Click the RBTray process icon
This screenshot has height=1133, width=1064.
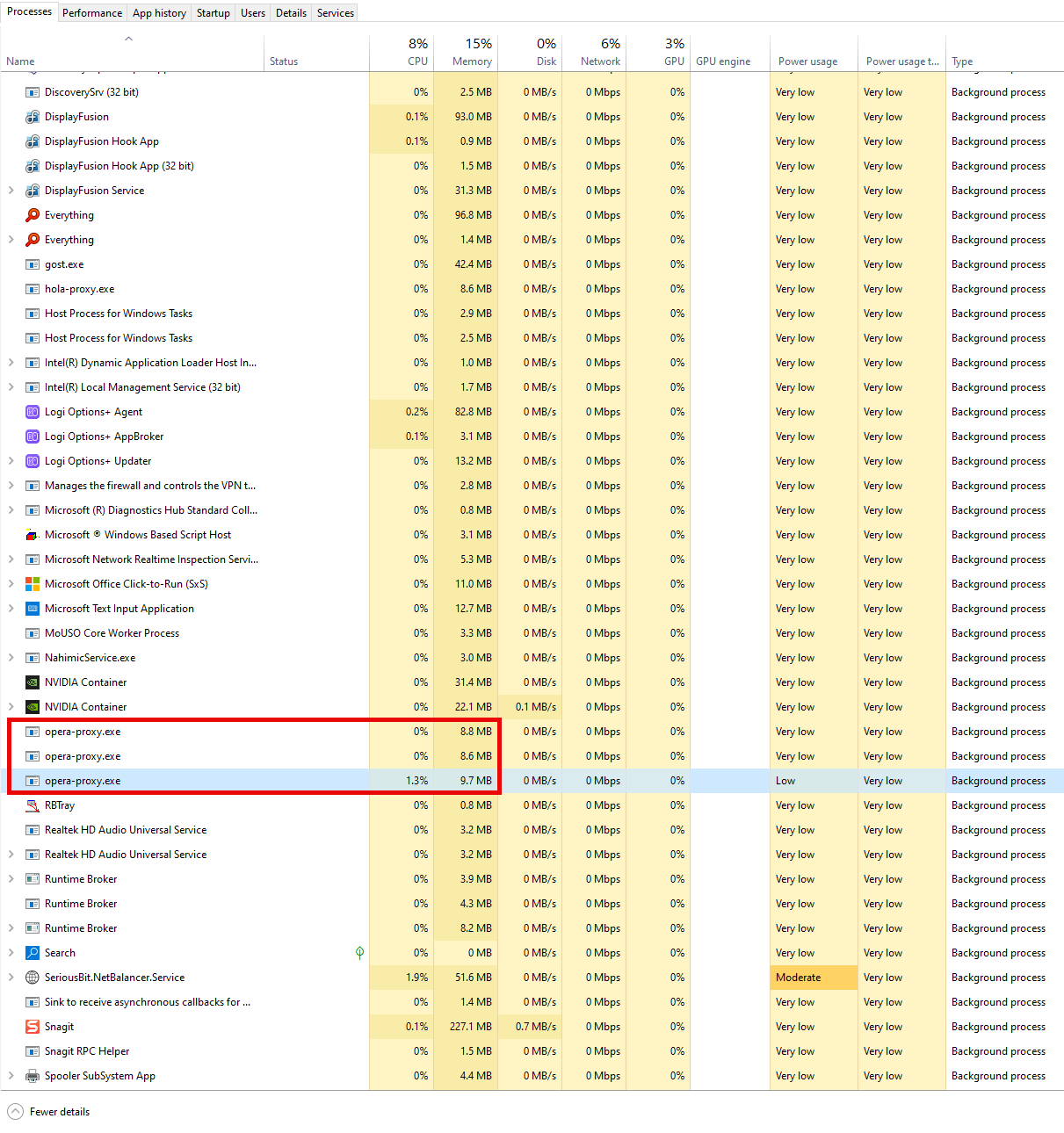(x=33, y=805)
